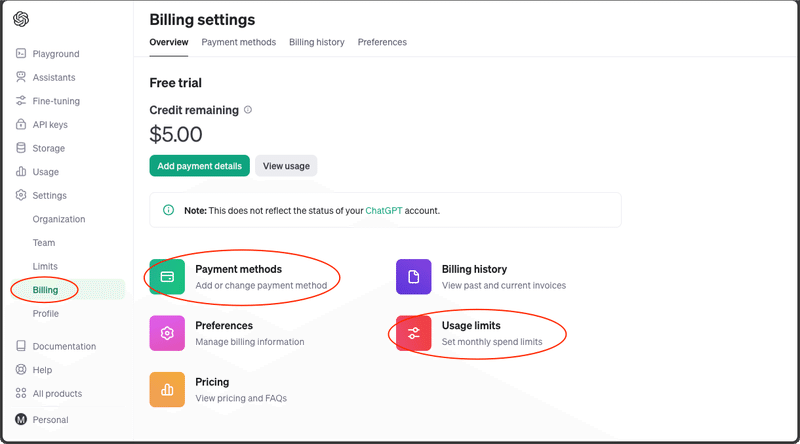The width and height of the screenshot is (800, 444).
Task: Switch to the Payment methods tab
Action: coord(238,42)
